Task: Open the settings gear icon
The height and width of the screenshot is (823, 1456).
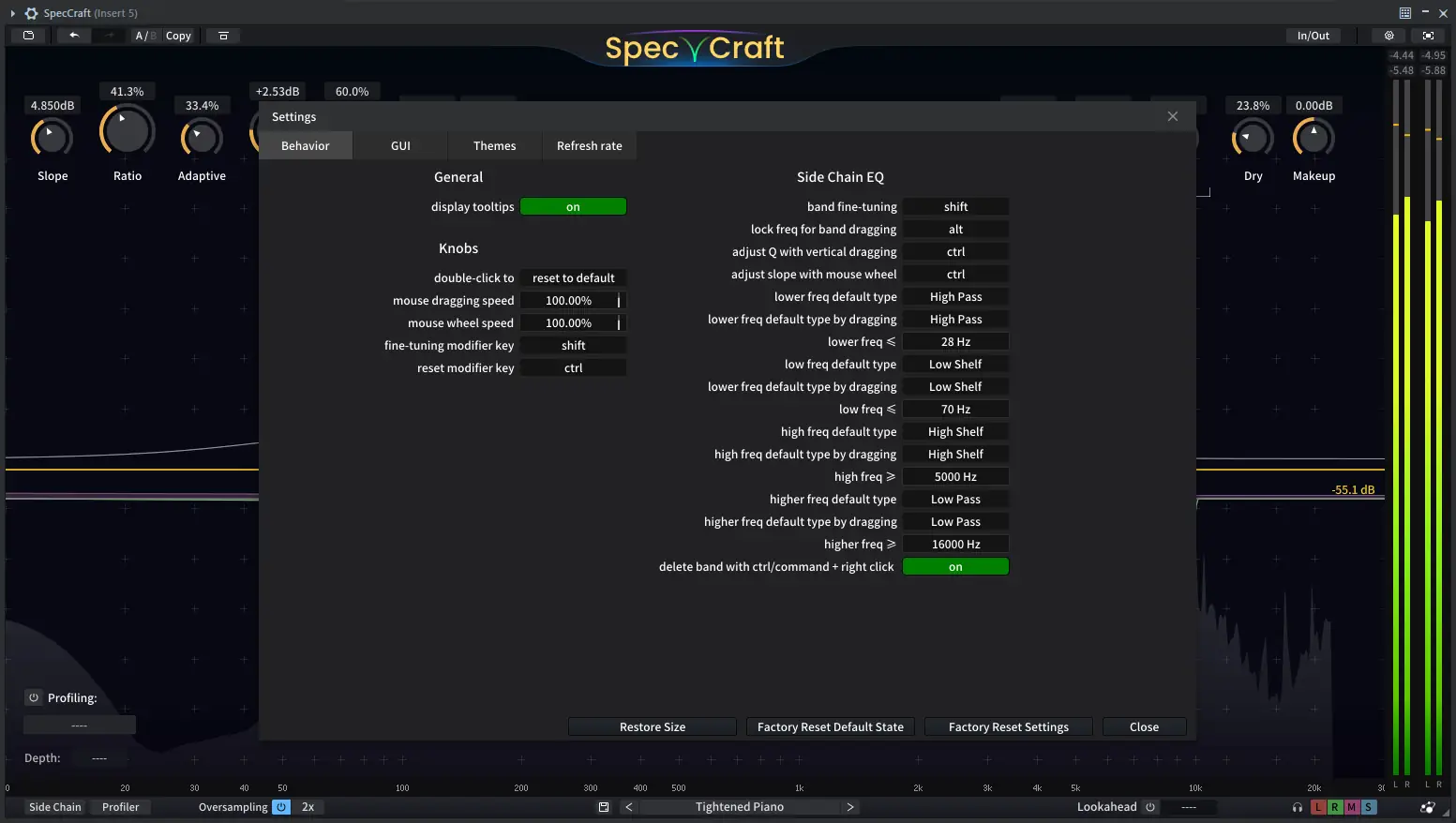Action: coord(1388,35)
